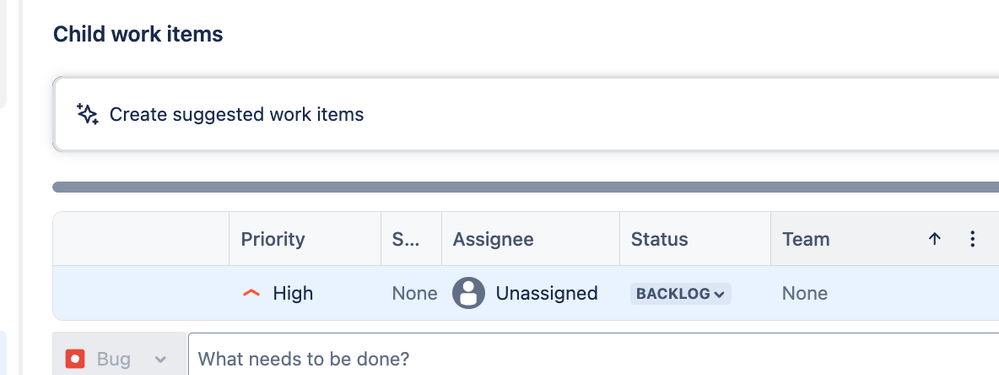Open the three-dot column options menu
The height and width of the screenshot is (375, 999).
click(x=972, y=239)
